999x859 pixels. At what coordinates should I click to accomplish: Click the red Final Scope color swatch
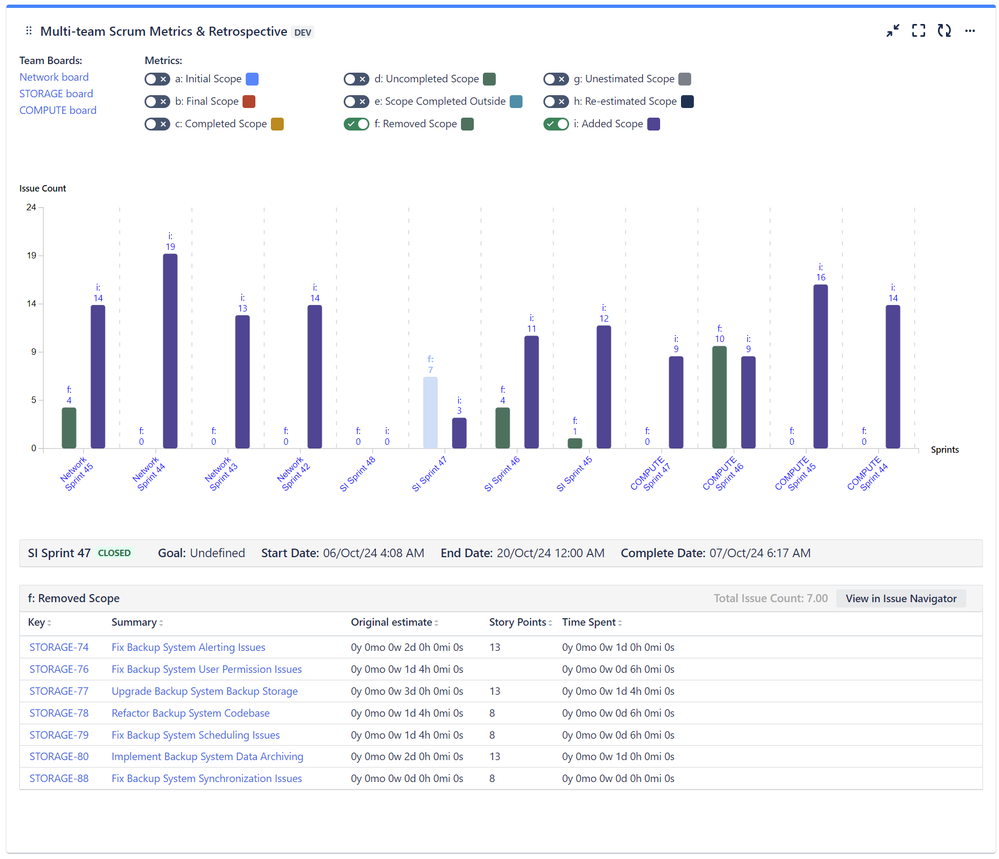[x=249, y=101]
